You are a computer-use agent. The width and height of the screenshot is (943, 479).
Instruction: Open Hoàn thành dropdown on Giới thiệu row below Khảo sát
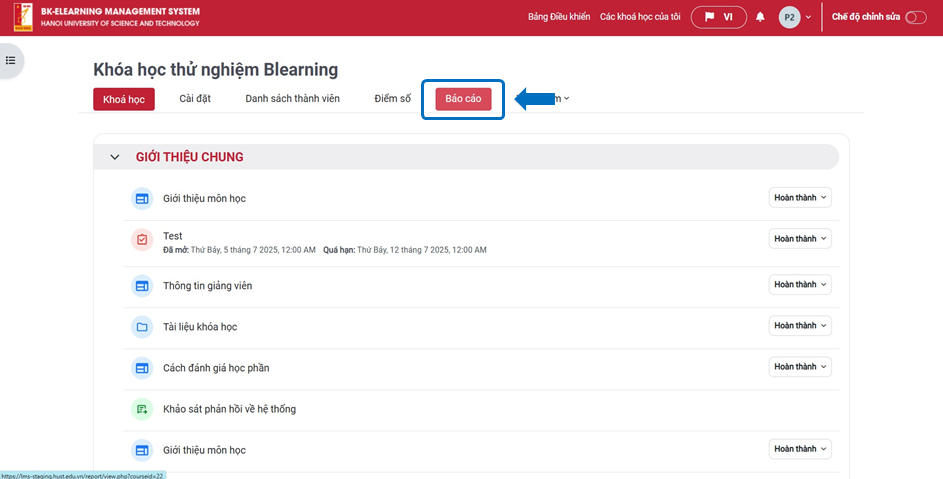(800, 449)
